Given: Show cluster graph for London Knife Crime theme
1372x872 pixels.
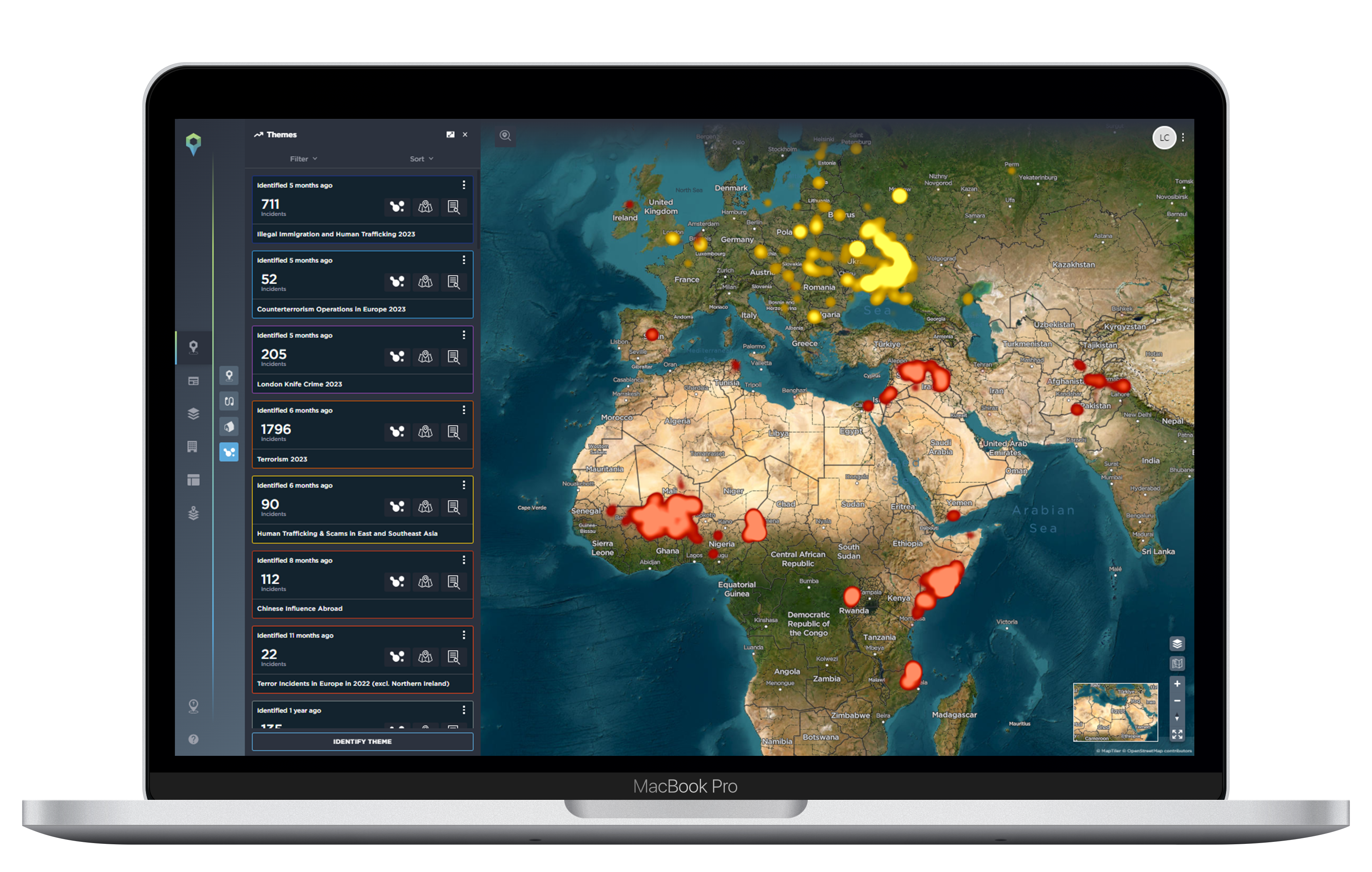Looking at the screenshot, I should (x=397, y=357).
